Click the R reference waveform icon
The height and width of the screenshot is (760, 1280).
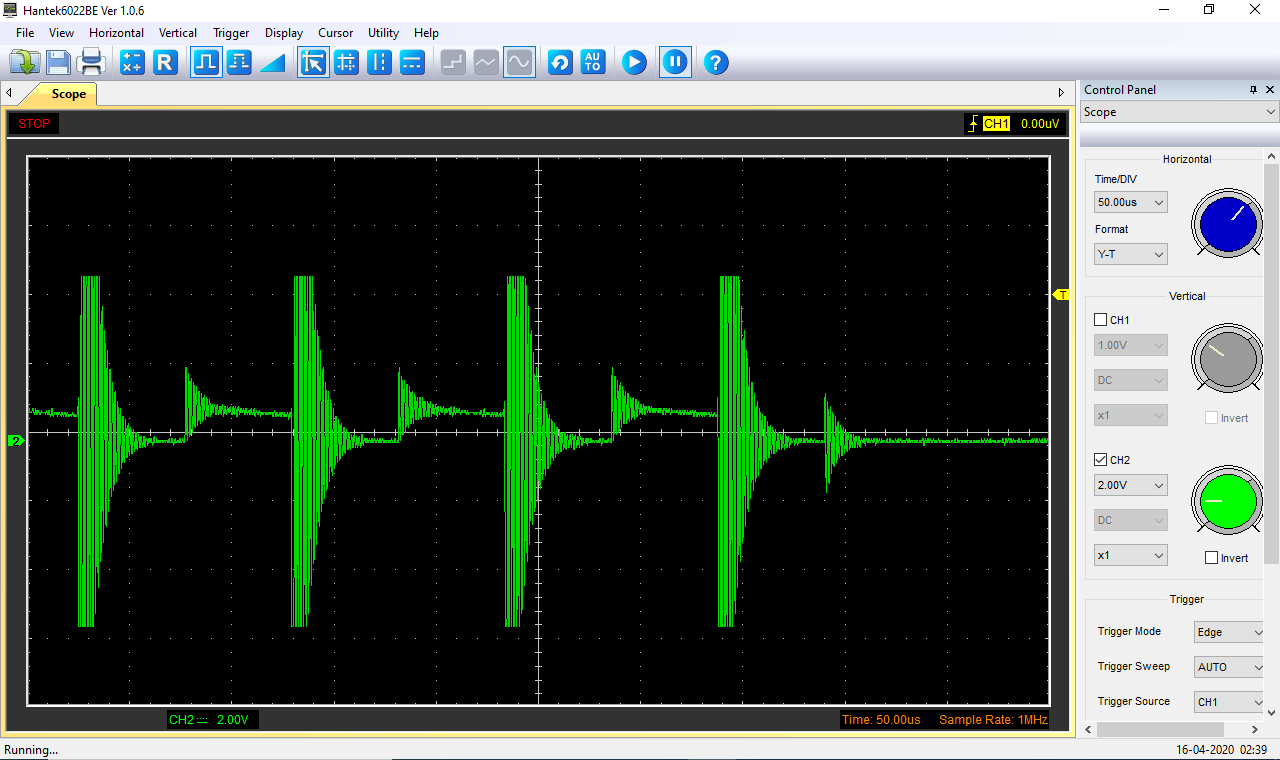point(165,63)
